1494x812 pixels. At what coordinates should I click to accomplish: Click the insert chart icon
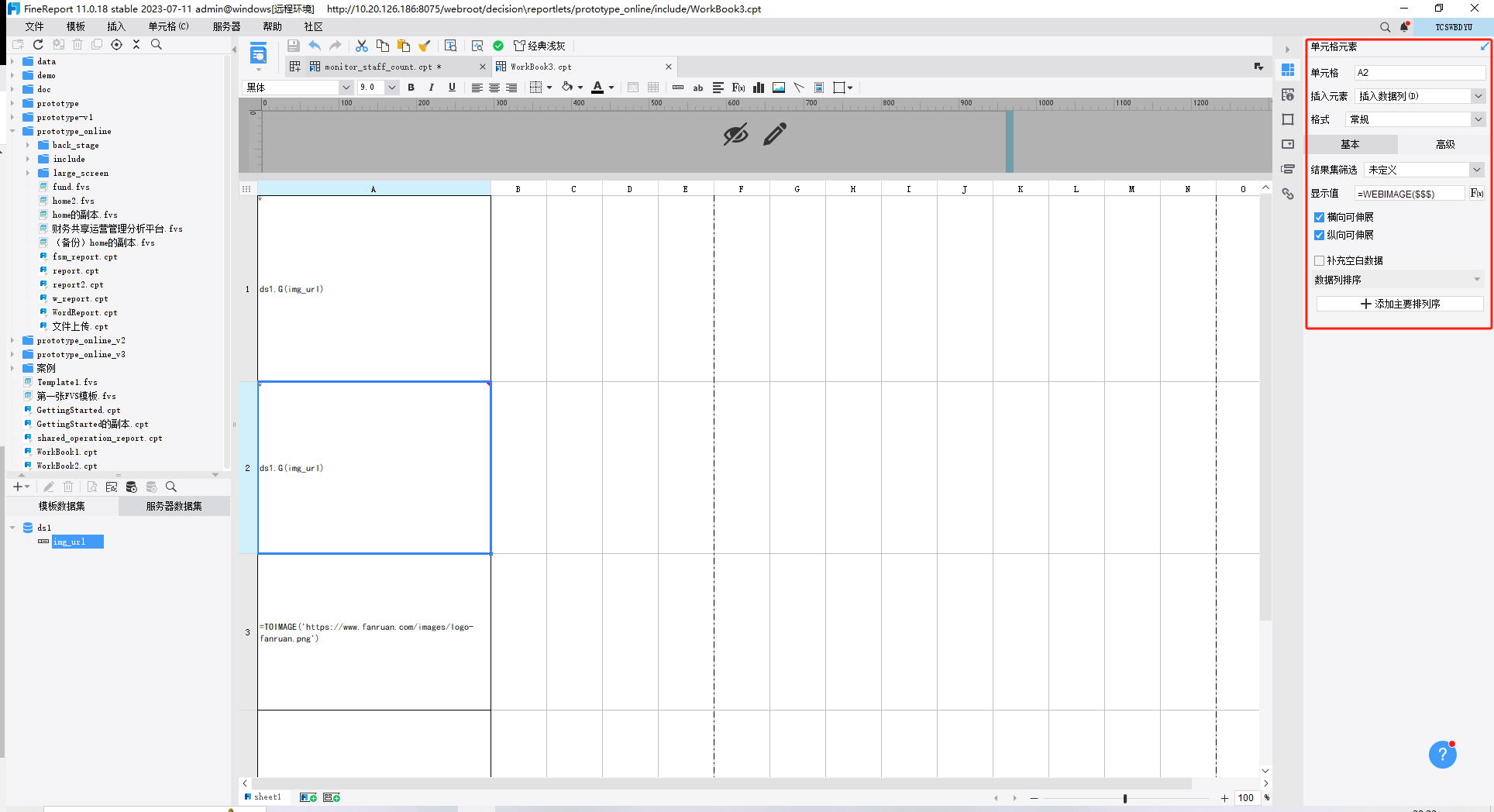coord(759,88)
